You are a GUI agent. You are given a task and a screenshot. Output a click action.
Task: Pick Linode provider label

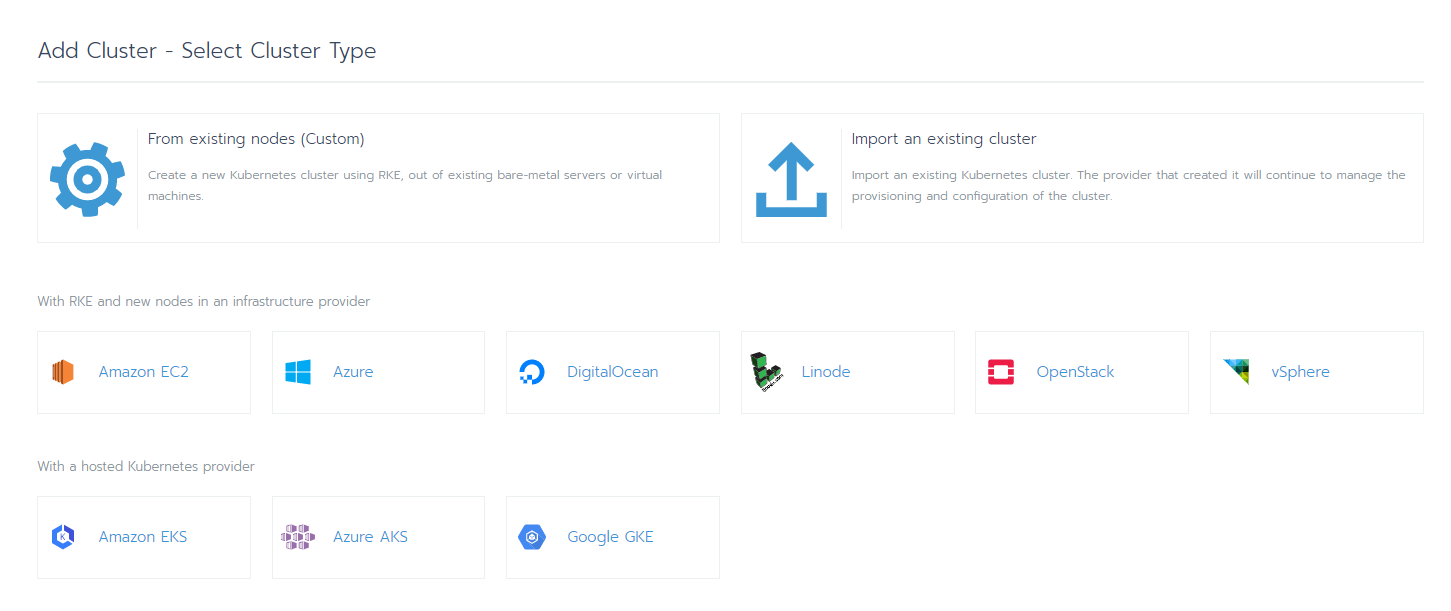tap(826, 372)
